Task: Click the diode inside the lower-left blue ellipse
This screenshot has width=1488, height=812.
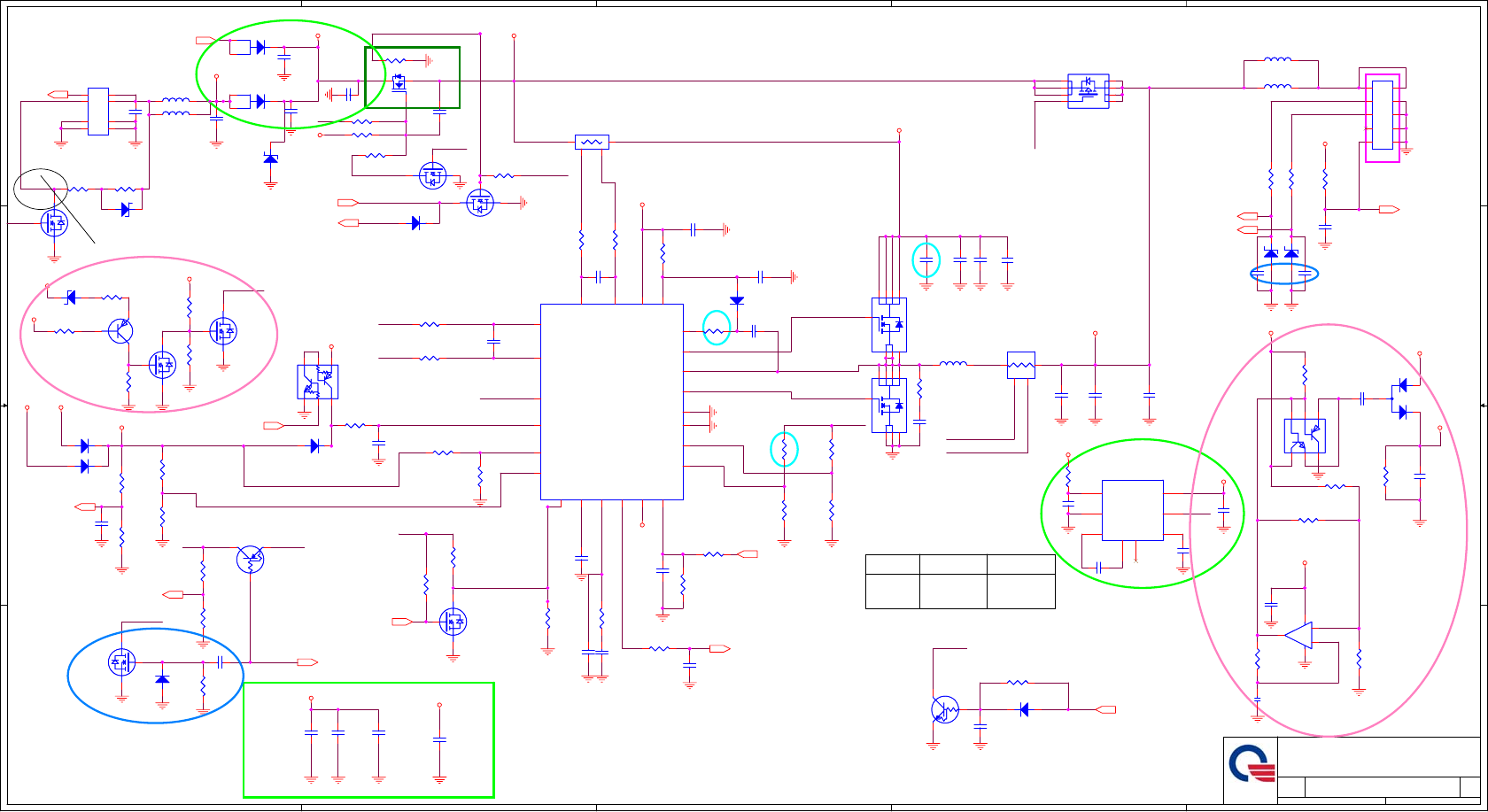Action: (x=162, y=678)
